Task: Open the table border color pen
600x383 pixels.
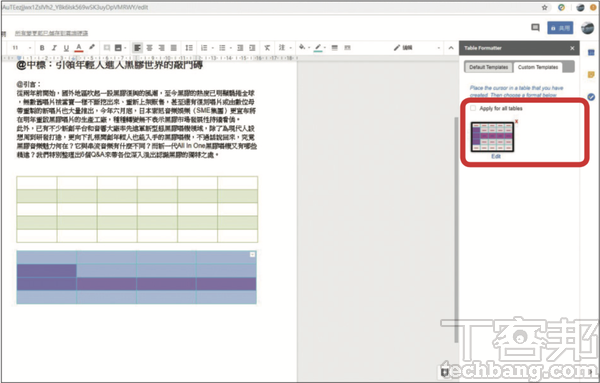Action: point(318,48)
